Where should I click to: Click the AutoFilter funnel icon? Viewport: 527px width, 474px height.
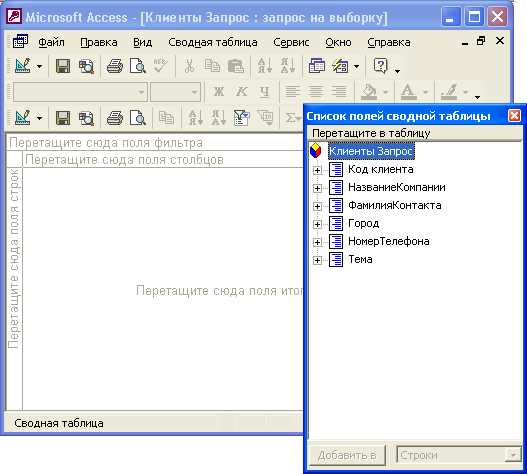click(241, 118)
